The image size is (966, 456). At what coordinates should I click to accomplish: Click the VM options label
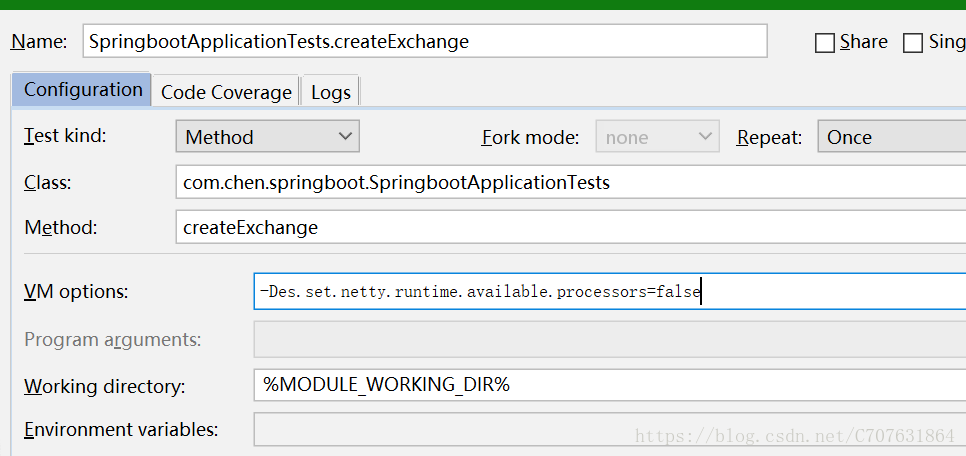[x=76, y=291]
